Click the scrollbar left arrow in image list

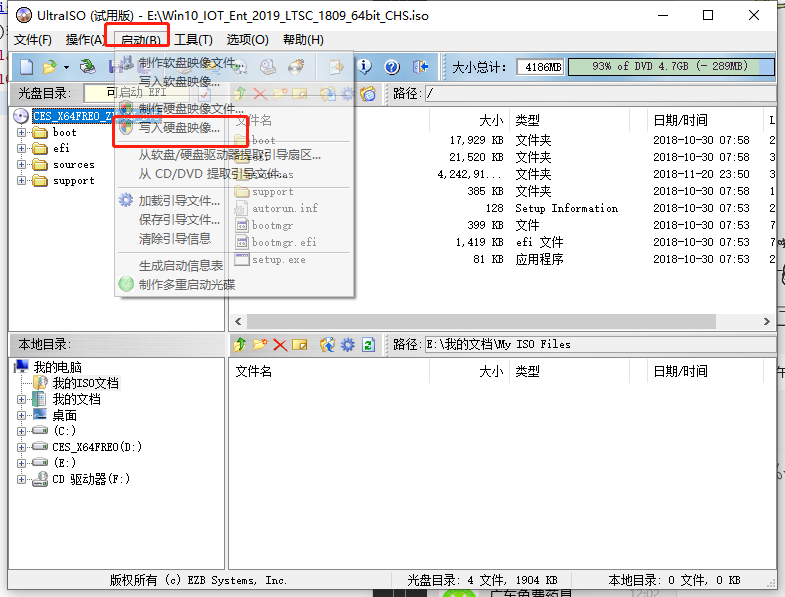pyautogui.click(x=238, y=322)
